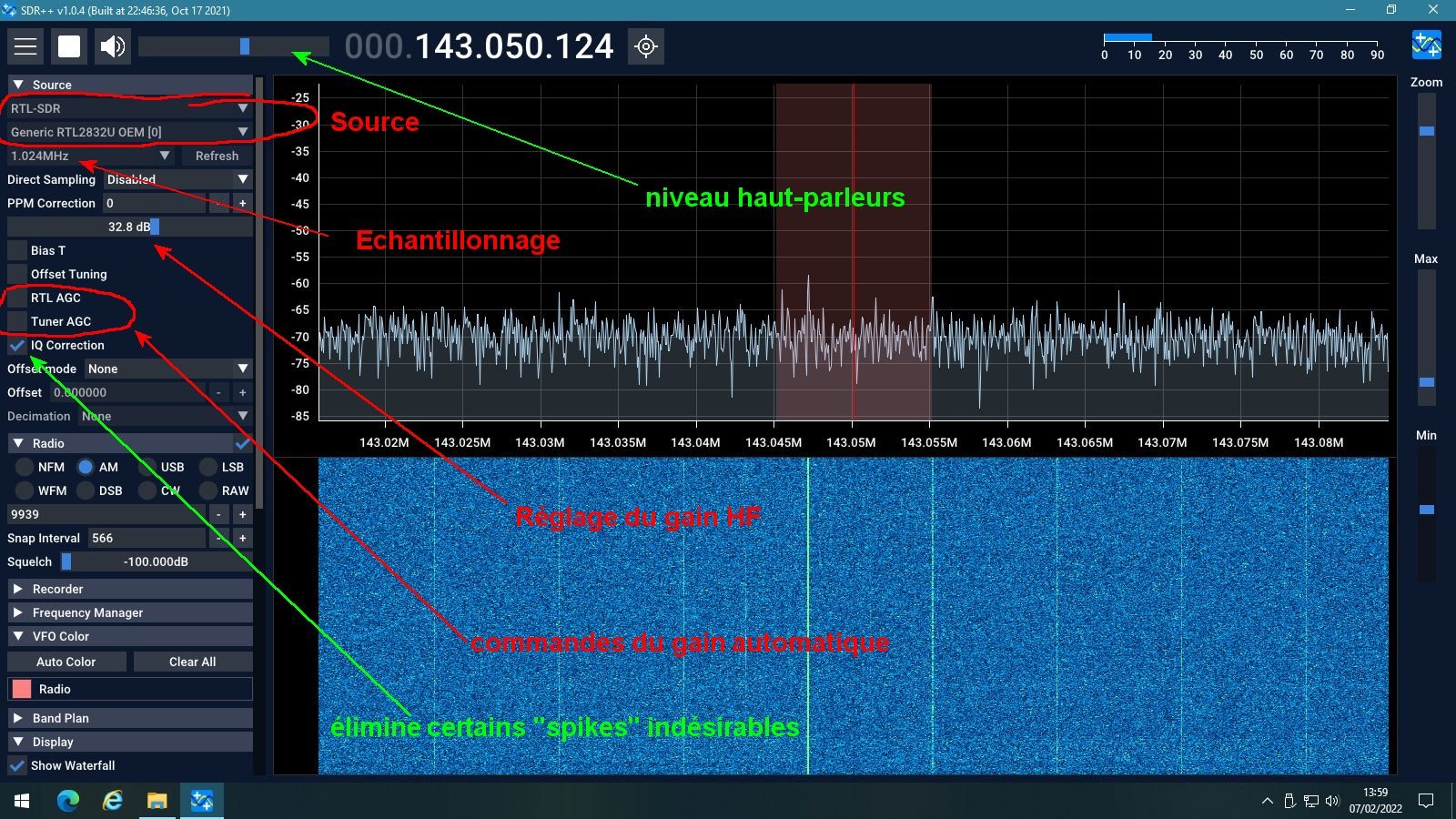Select the CW demodulation mode
Image resolution: width=1456 pixels, height=819 pixels.
pos(147,490)
